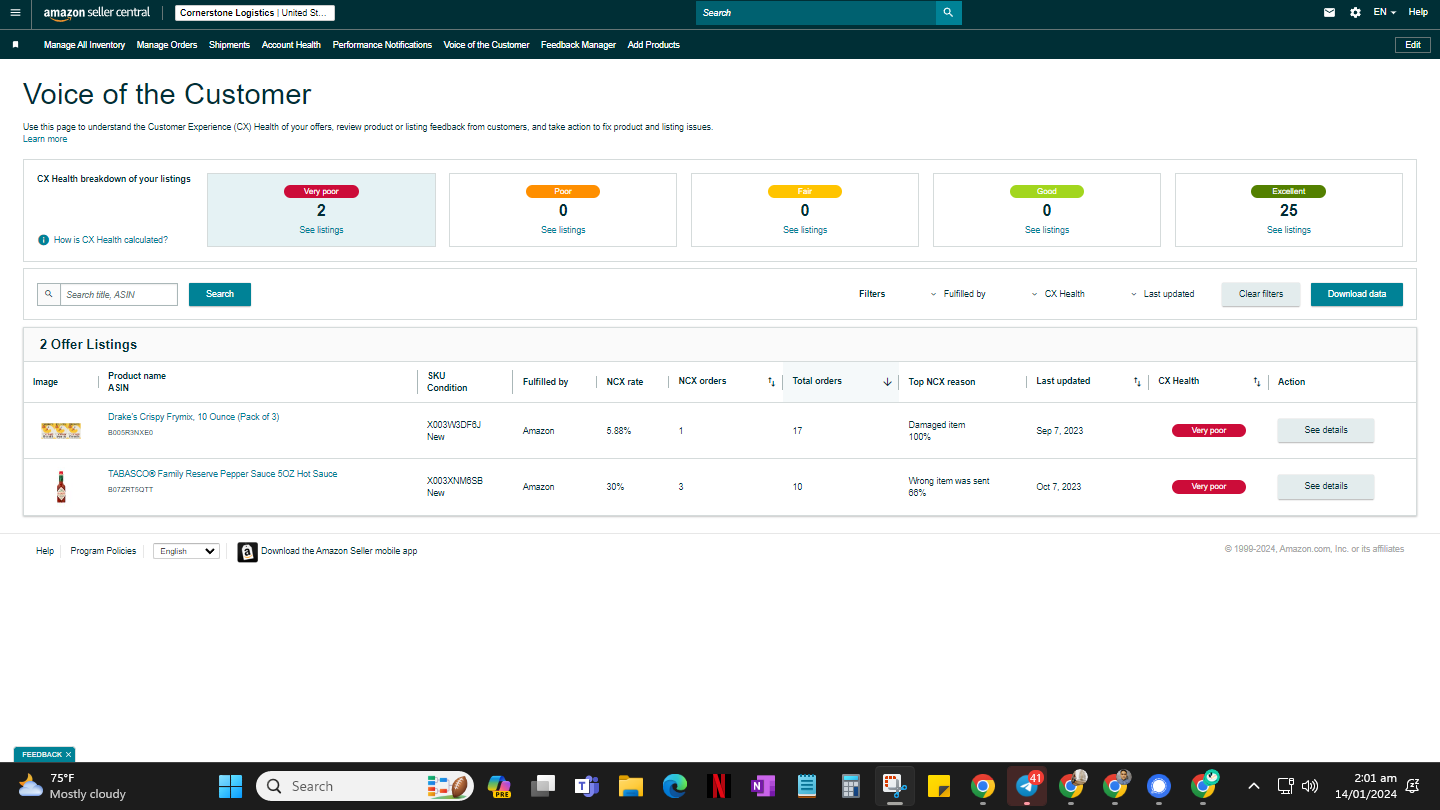Click the info icon beside CX Health question
Screen dimensions: 1440x810
44,240
